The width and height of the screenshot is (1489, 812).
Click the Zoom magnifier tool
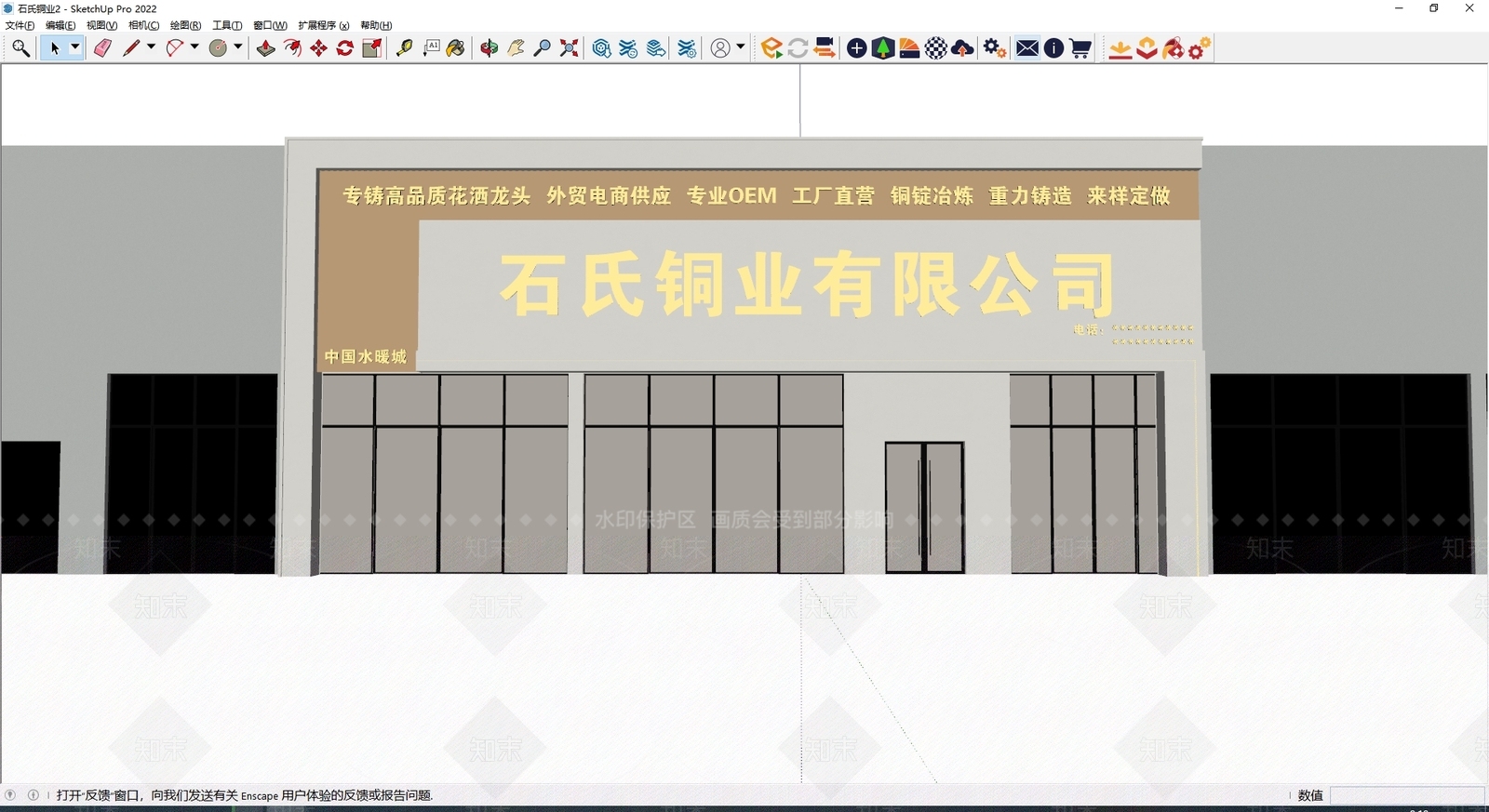pos(542,48)
